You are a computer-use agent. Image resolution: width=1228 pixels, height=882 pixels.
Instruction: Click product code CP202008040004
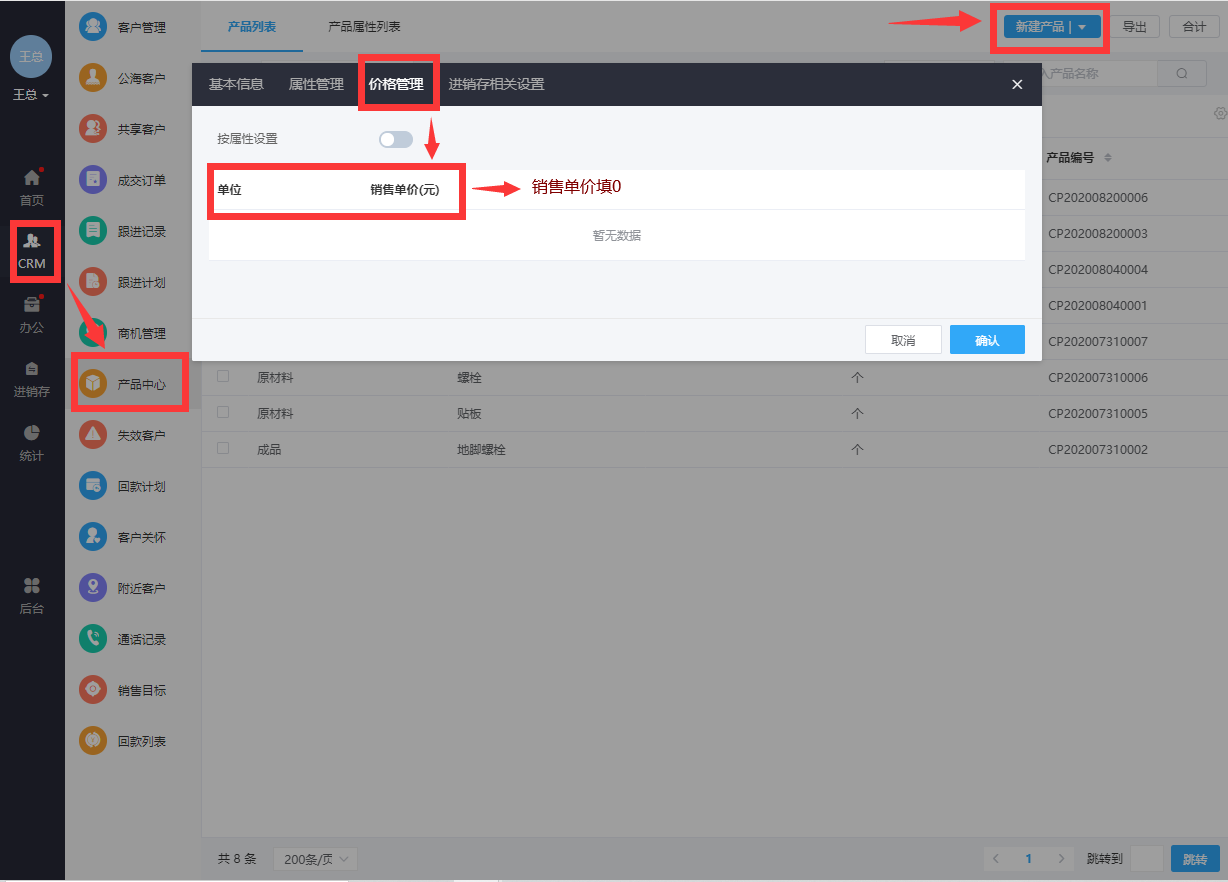tap(1098, 269)
